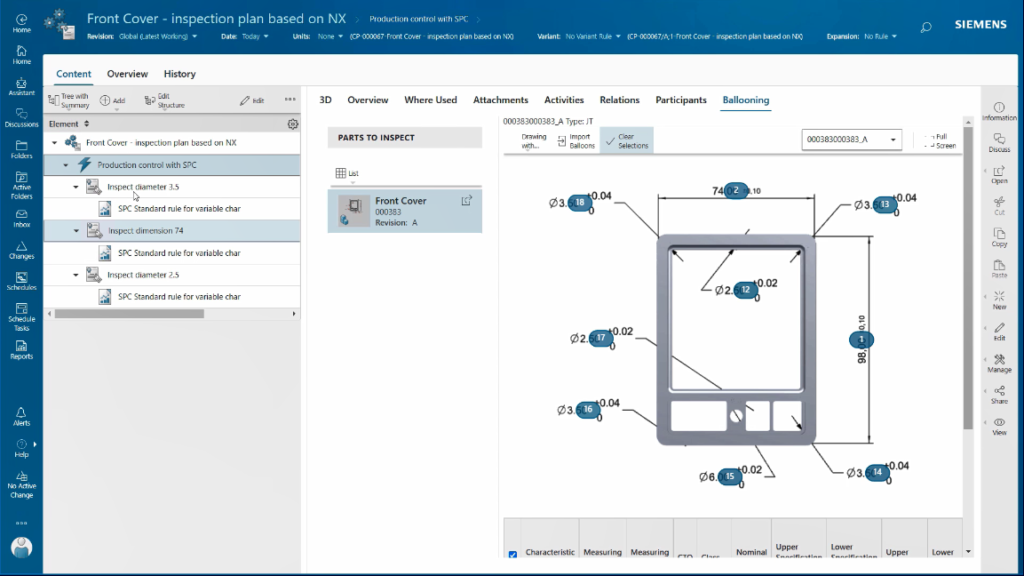Toggle Full Screen mode
Image resolution: width=1024 pixels, height=576 pixels.
coord(940,141)
